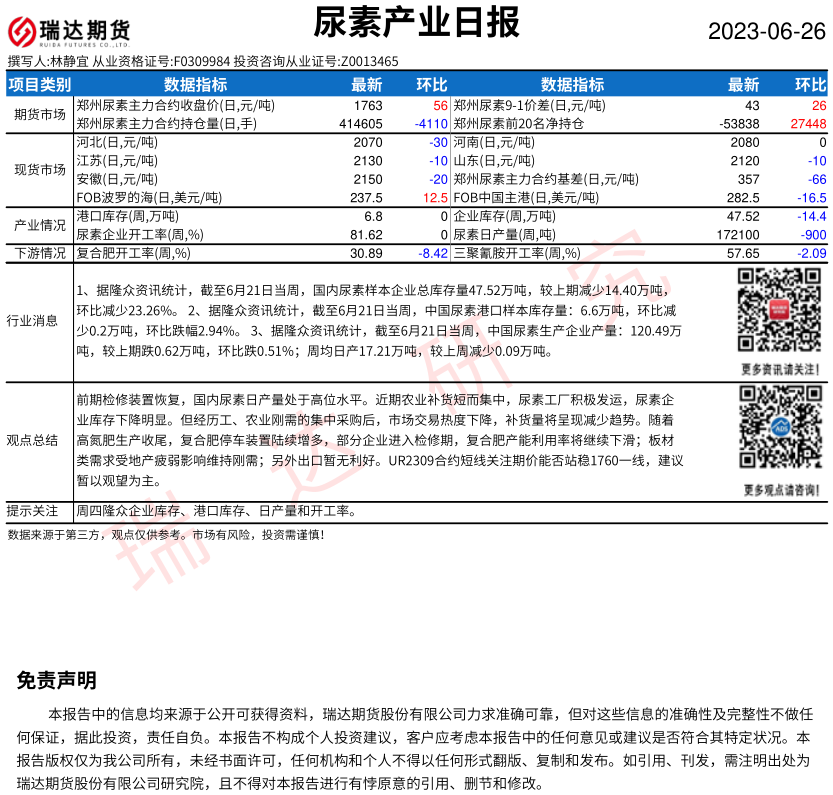
Task: Select the 产业情况 category cell
Action: [x=40, y=225]
